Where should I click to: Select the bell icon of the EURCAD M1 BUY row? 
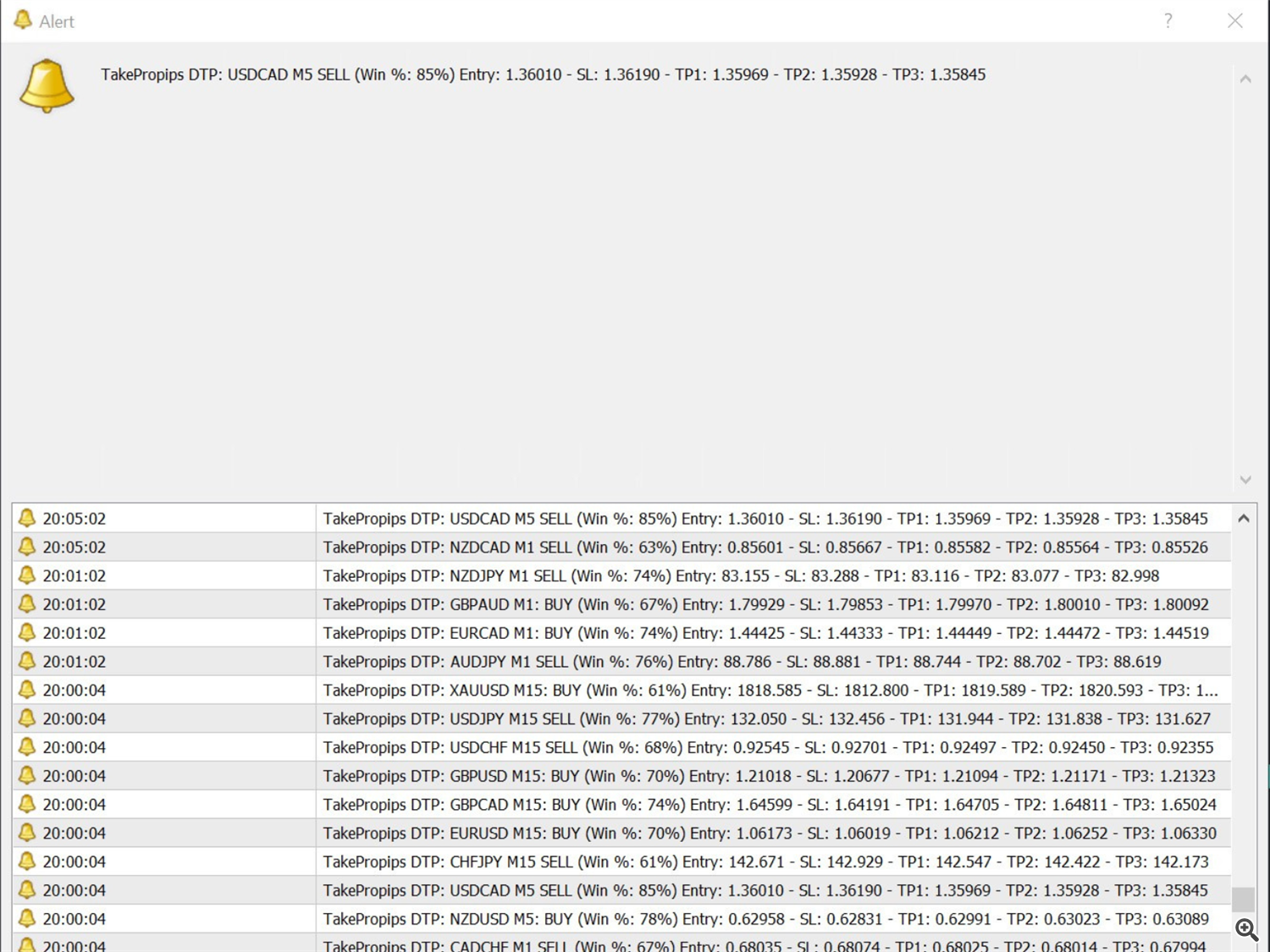click(x=27, y=632)
